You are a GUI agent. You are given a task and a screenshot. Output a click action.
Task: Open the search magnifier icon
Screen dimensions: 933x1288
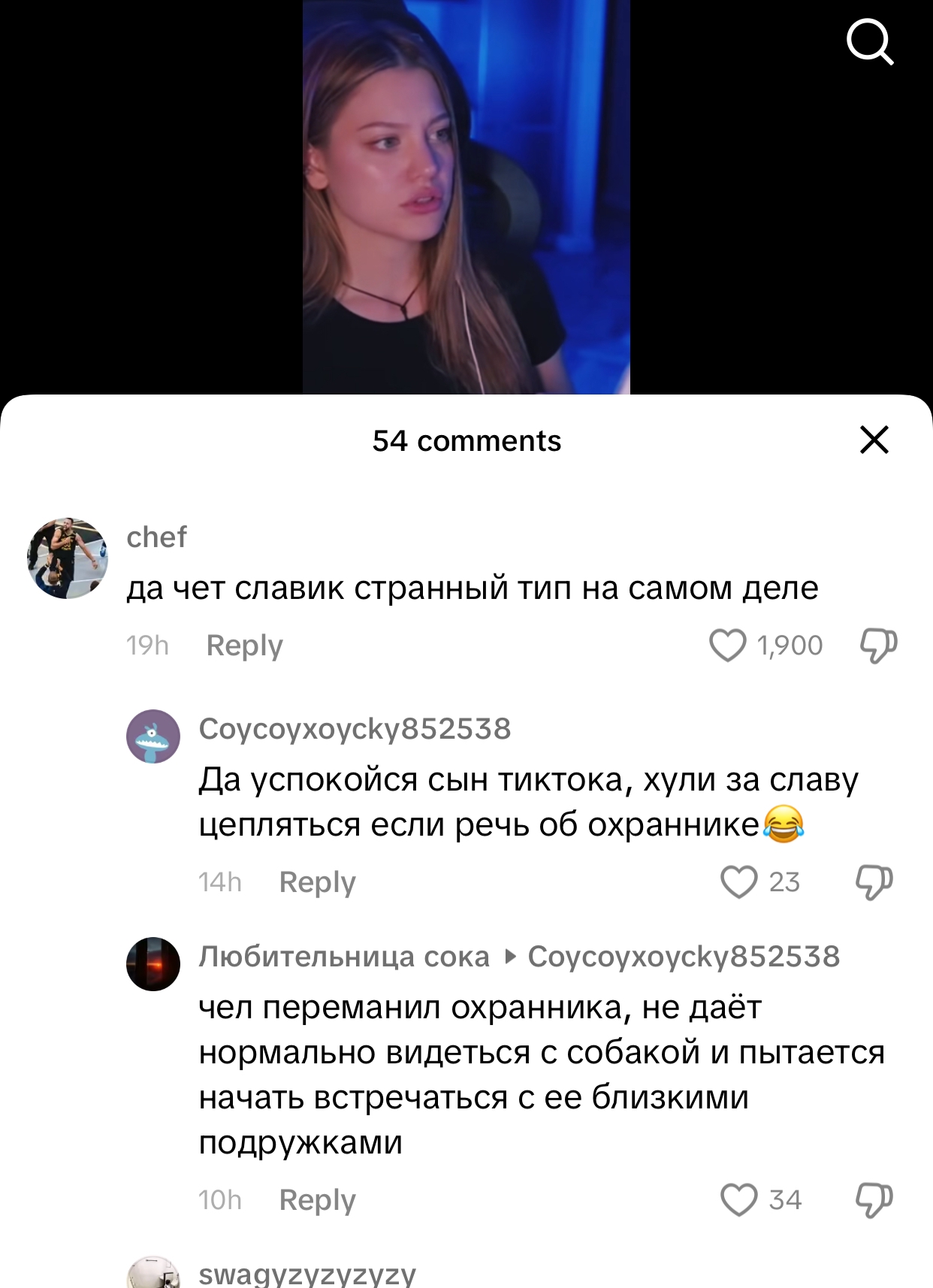click(x=870, y=42)
